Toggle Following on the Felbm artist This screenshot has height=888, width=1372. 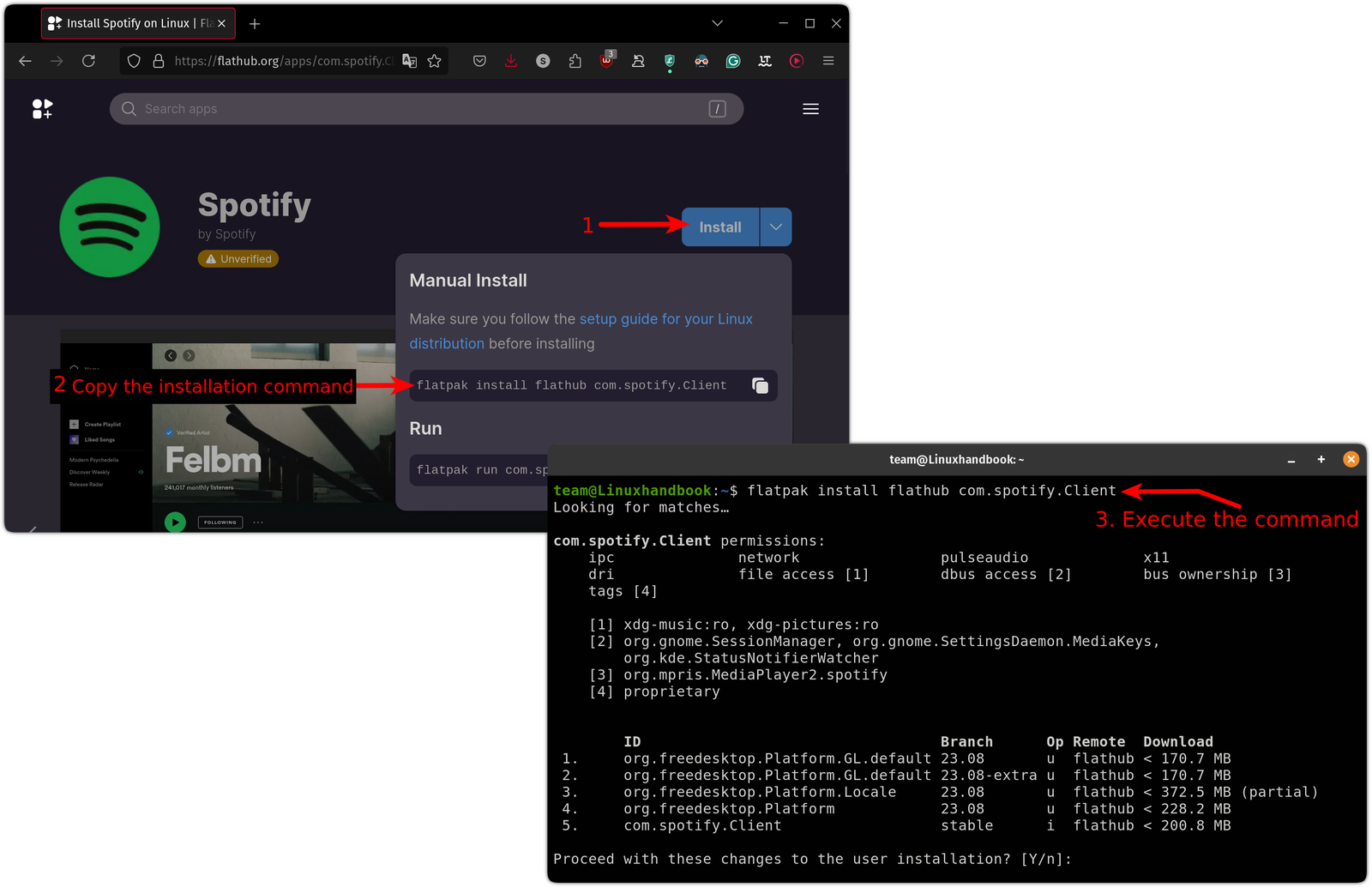coord(220,522)
